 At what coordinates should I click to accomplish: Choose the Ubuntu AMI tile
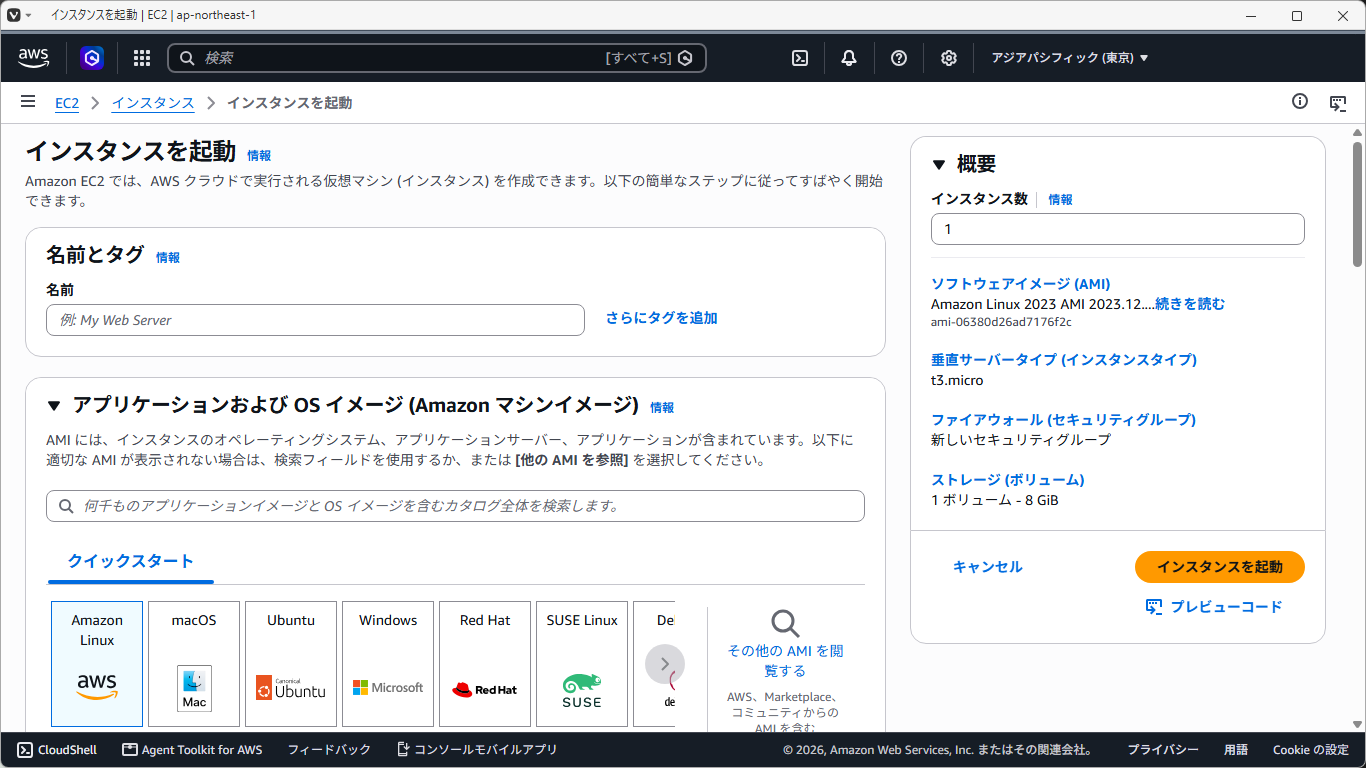(291, 664)
